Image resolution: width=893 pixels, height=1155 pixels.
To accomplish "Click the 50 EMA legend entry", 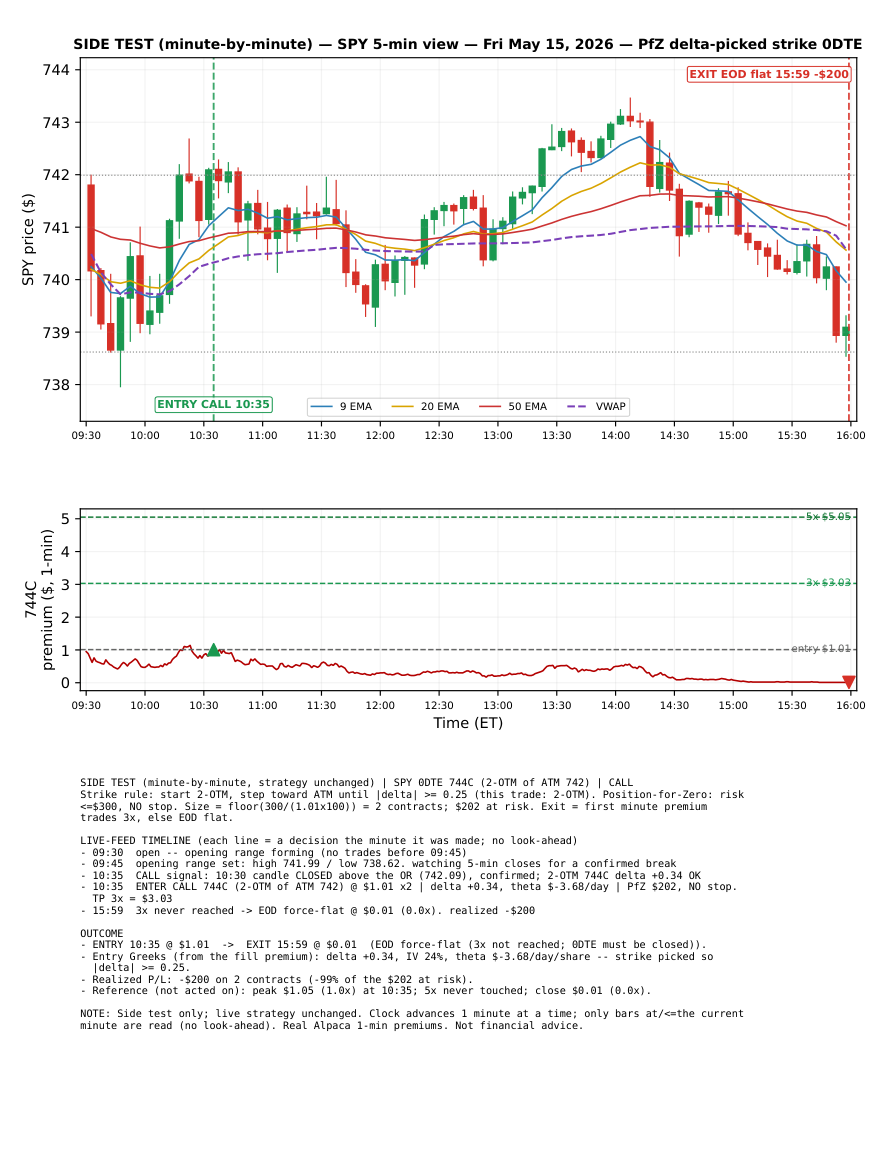I will [x=514, y=407].
